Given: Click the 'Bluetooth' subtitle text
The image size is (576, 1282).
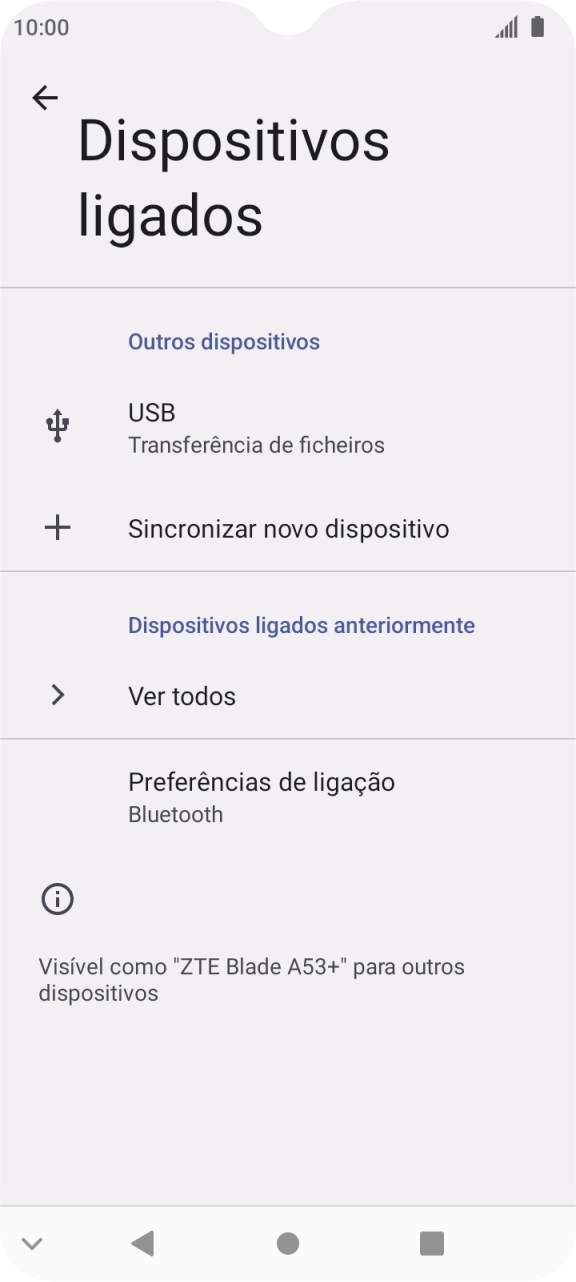Looking at the screenshot, I should point(176,814).
